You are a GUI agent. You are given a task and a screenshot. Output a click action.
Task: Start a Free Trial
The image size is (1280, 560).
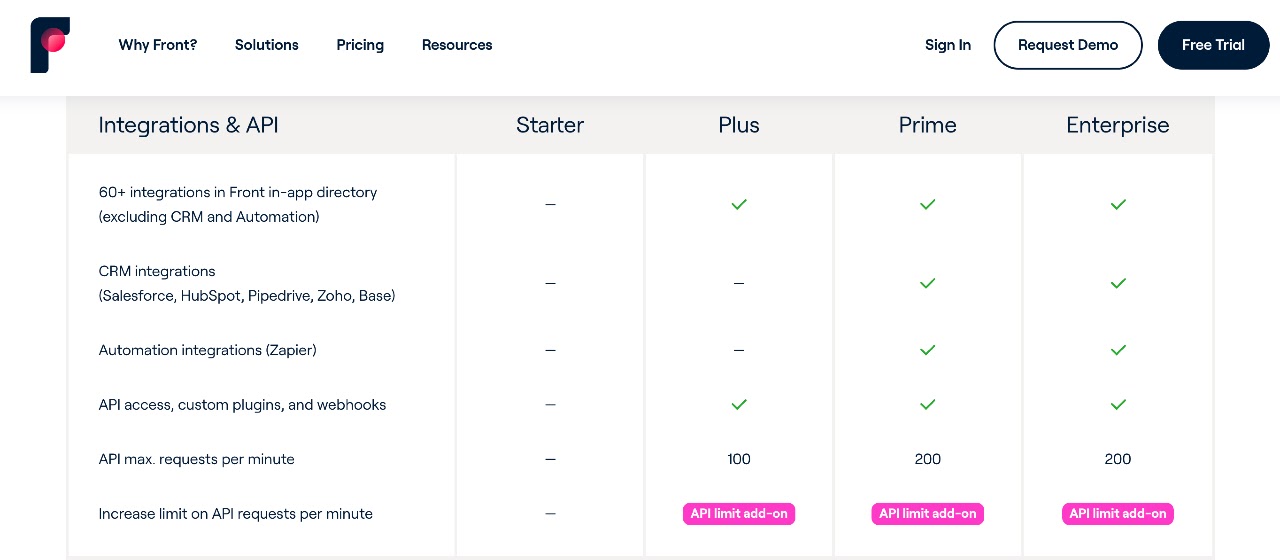[x=1213, y=45]
